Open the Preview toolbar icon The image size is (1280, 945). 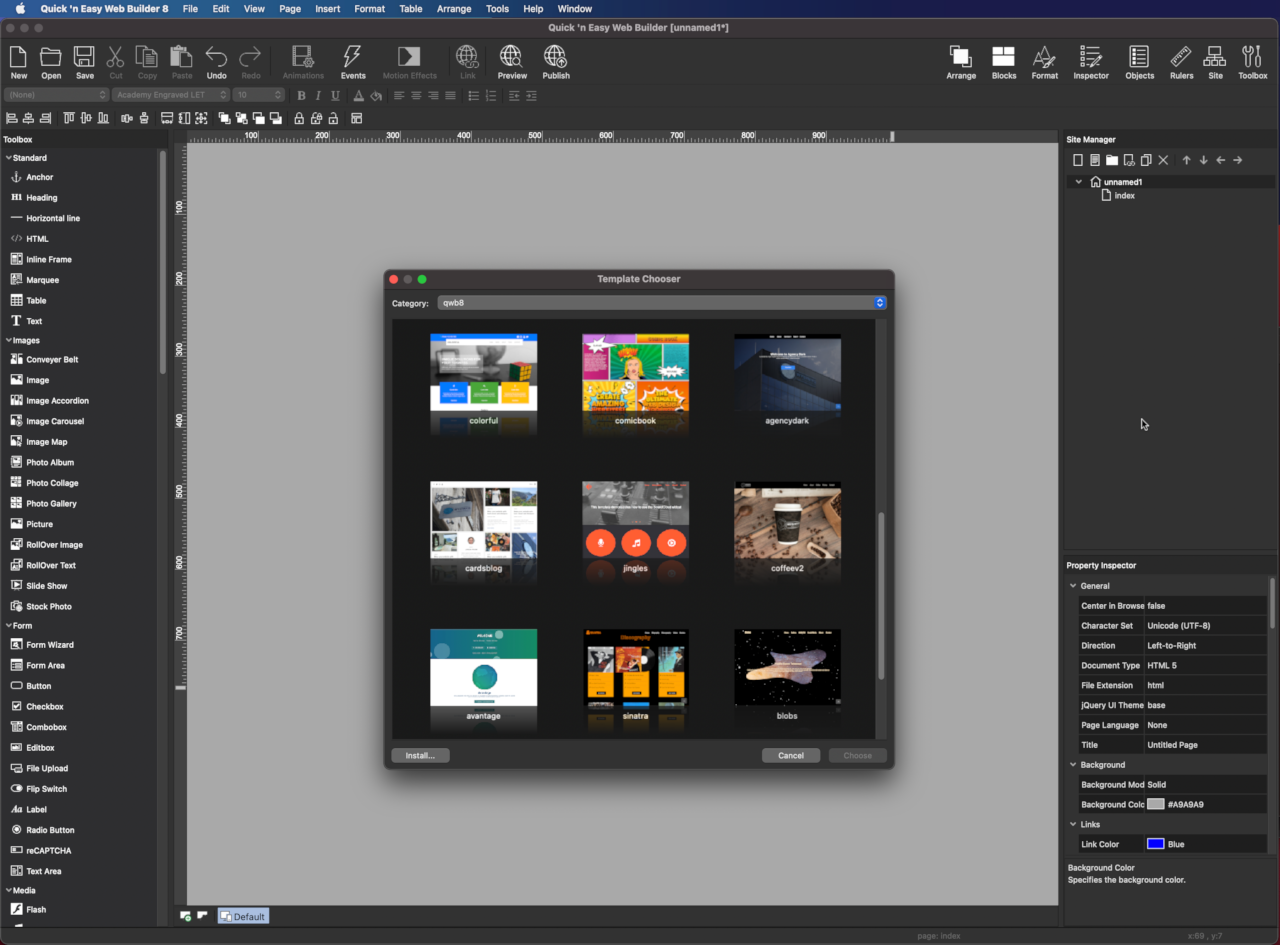pos(512,61)
